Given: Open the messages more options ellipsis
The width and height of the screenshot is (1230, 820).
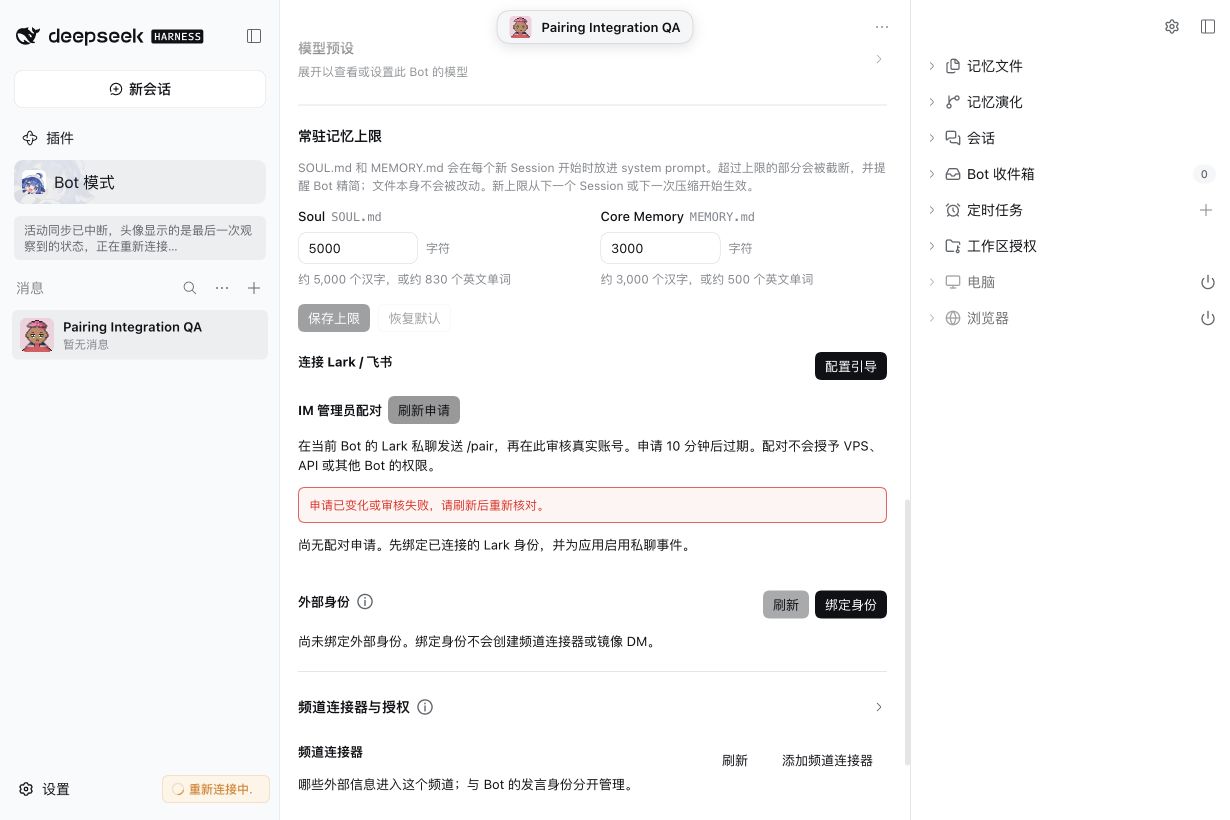Looking at the screenshot, I should point(222,288).
